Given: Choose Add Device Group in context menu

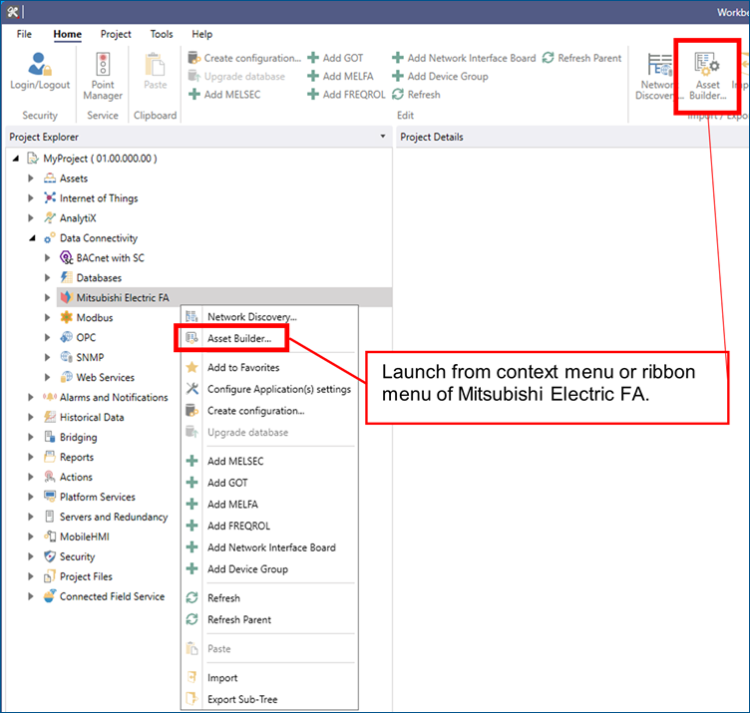Looking at the screenshot, I should click(x=270, y=569).
